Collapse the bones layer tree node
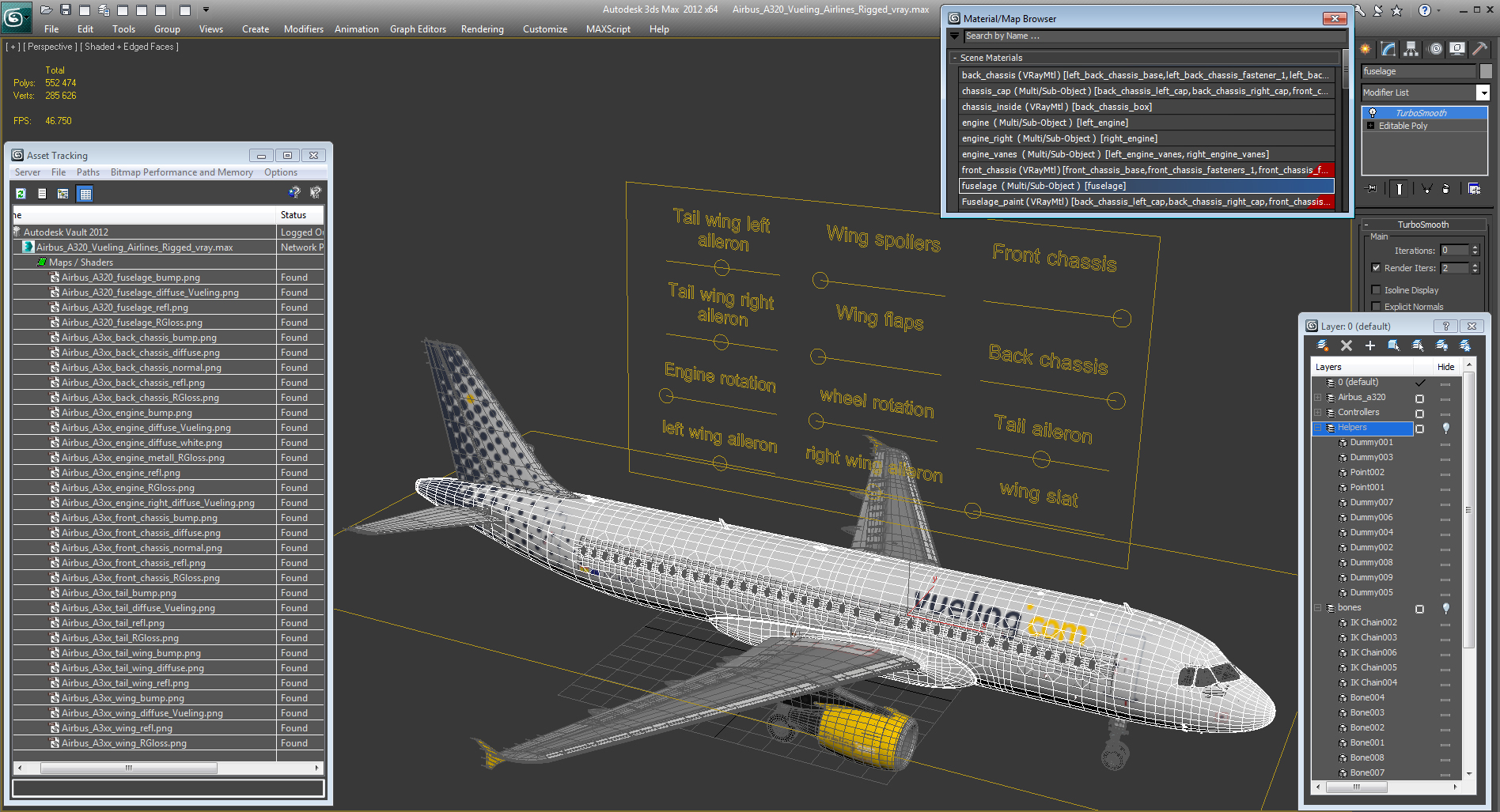 pos(1318,608)
